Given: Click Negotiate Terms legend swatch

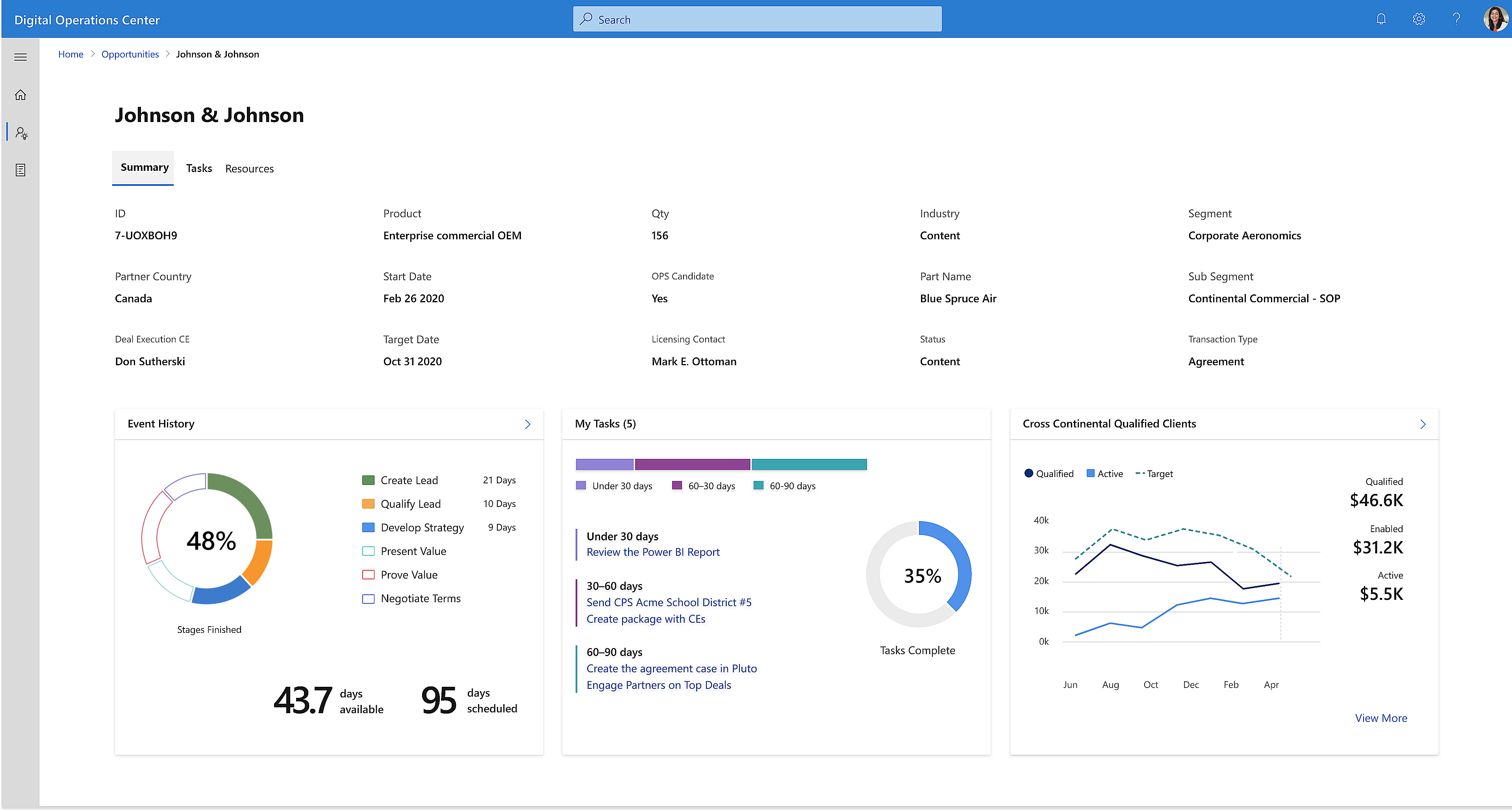Looking at the screenshot, I should [x=368, y=599].
